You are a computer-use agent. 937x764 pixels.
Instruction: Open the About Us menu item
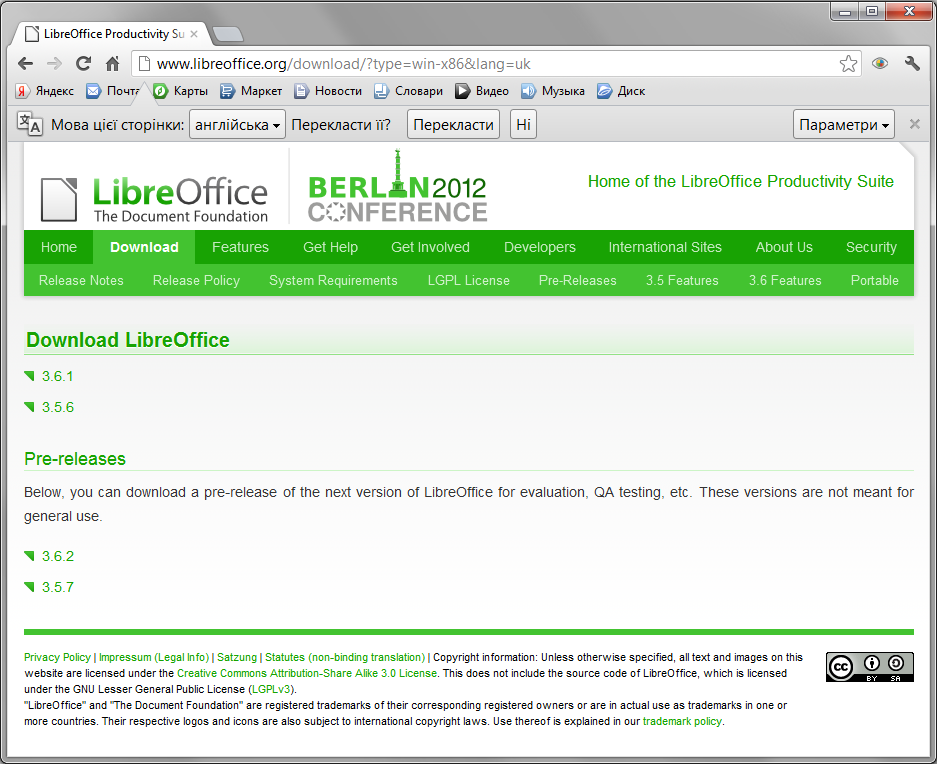(784, 247)
